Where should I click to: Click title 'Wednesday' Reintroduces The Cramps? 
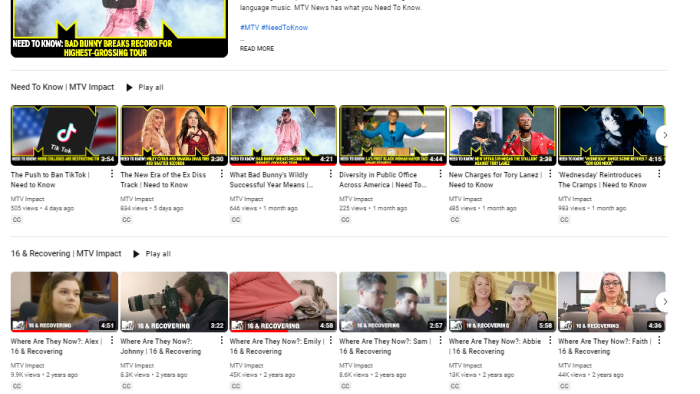(x=603, y=180)
